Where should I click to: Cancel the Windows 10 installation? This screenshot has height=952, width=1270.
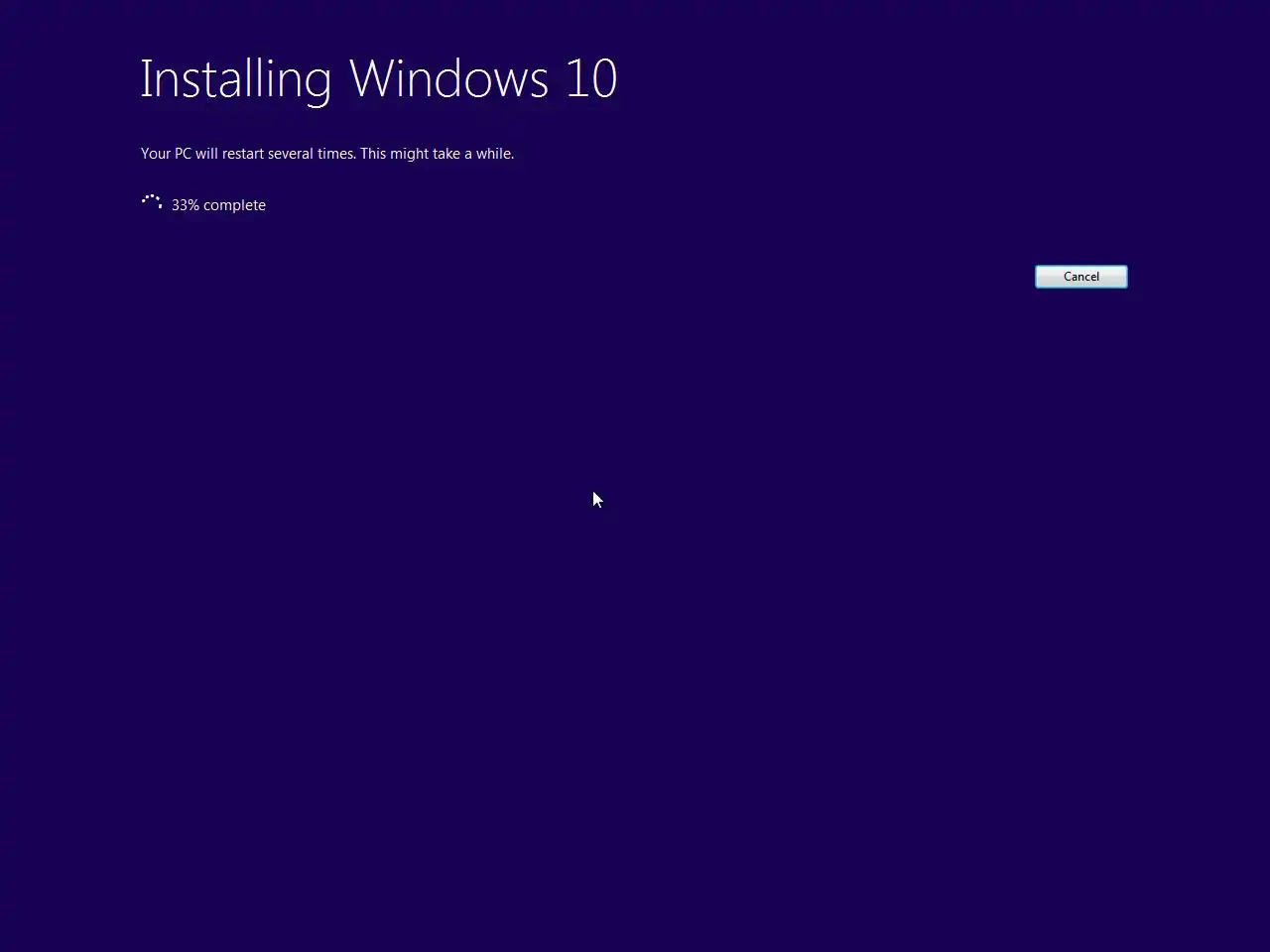click(1080, 277)
